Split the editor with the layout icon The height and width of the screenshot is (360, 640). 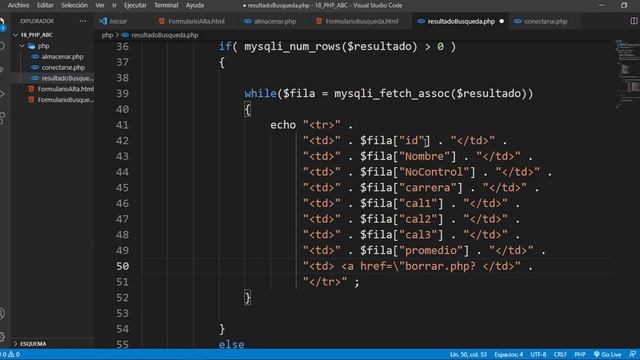coord(634,21)
